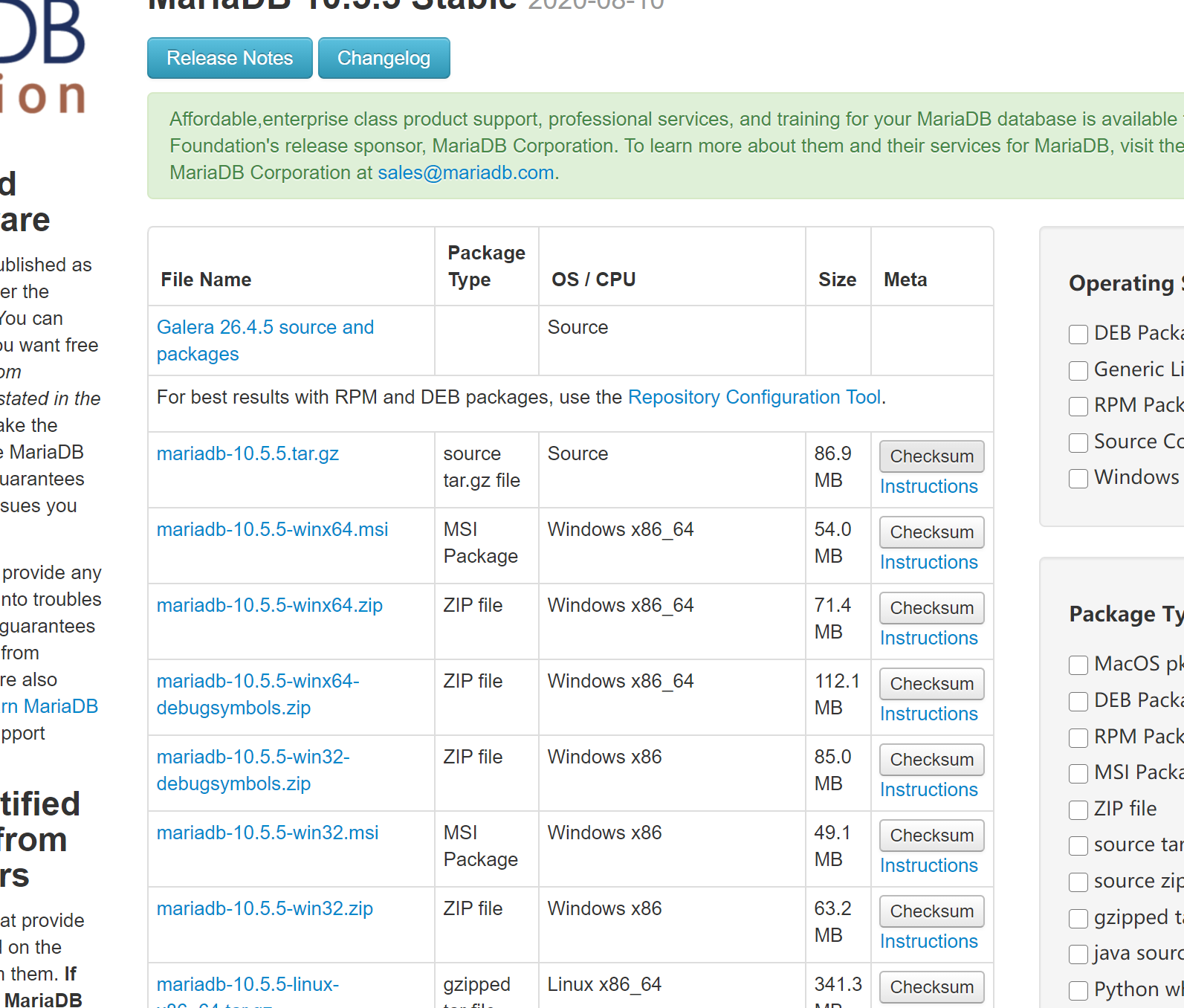Check the RPM Package type filter
Viewport: 1184px width, 1008px height.
click(1078, 737)
